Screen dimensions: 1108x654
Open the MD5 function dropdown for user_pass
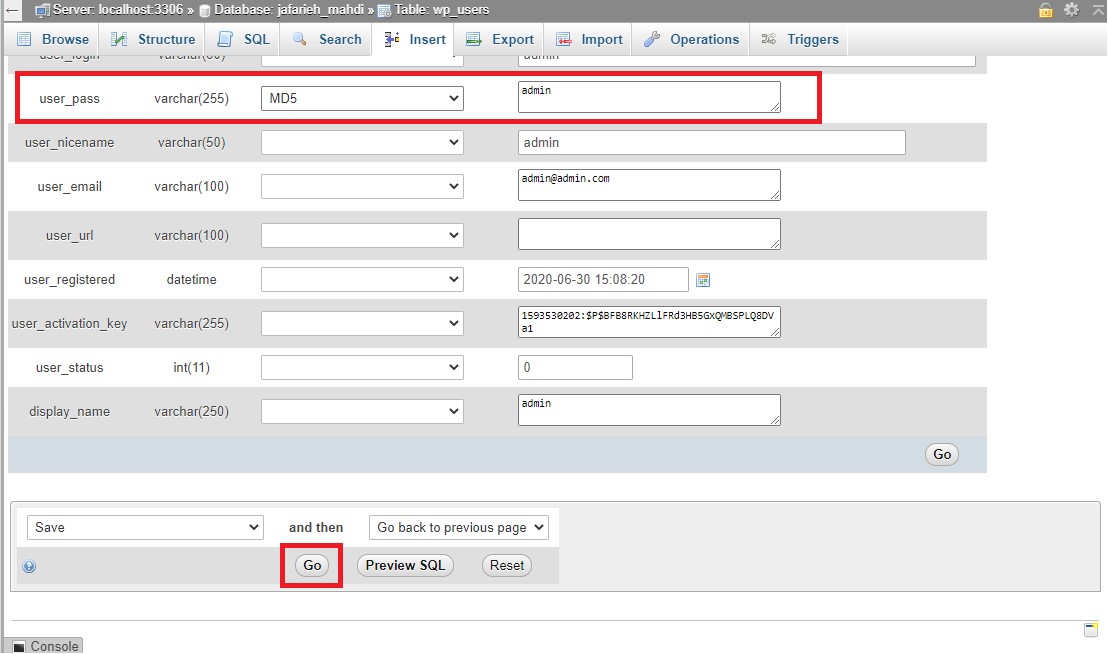362,98
